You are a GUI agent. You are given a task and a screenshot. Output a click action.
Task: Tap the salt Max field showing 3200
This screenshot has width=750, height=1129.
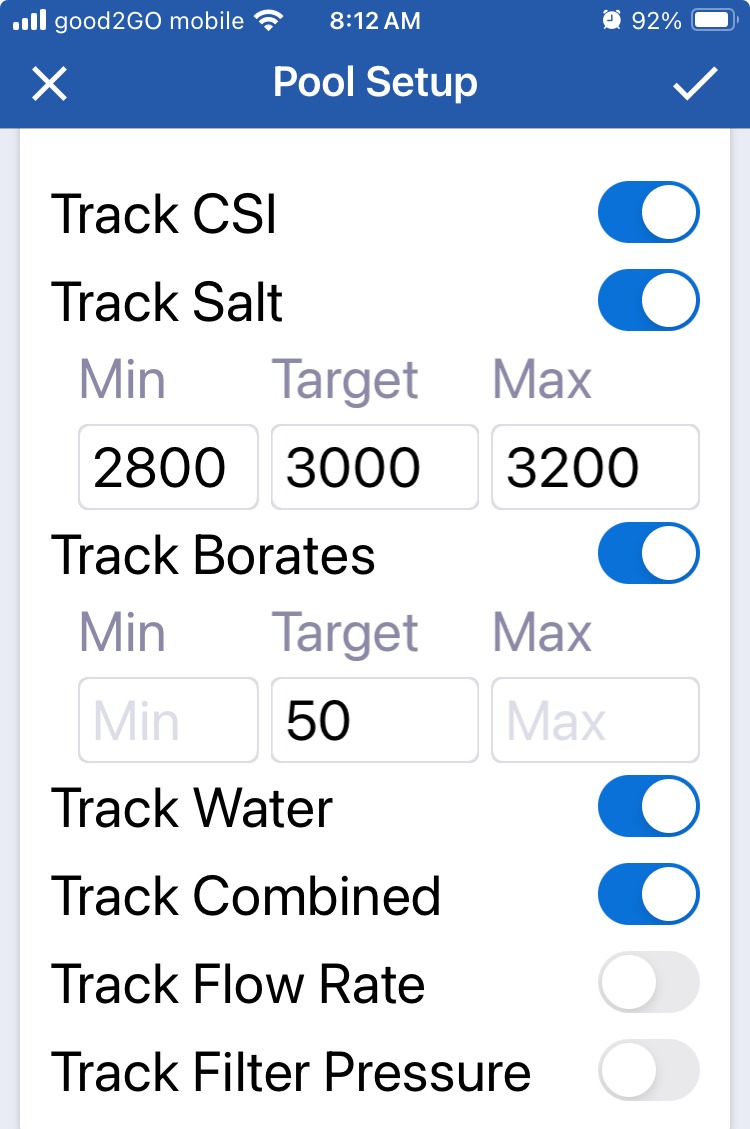(x=595, y=467)
